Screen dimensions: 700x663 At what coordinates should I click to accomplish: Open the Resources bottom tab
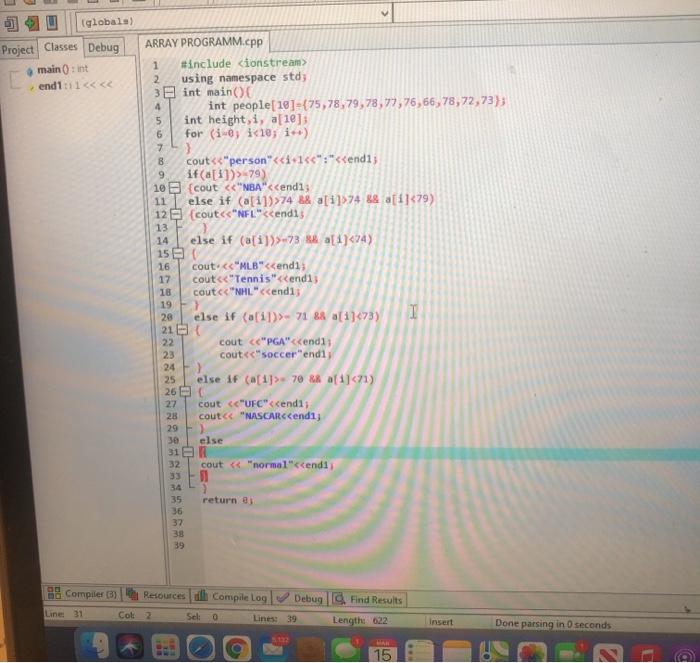coord(156,595)
